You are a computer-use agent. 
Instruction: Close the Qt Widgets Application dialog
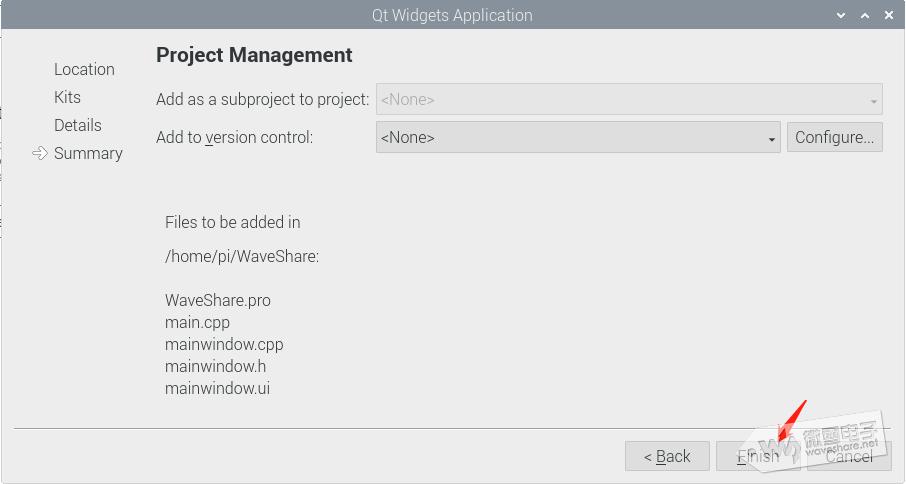887,15
